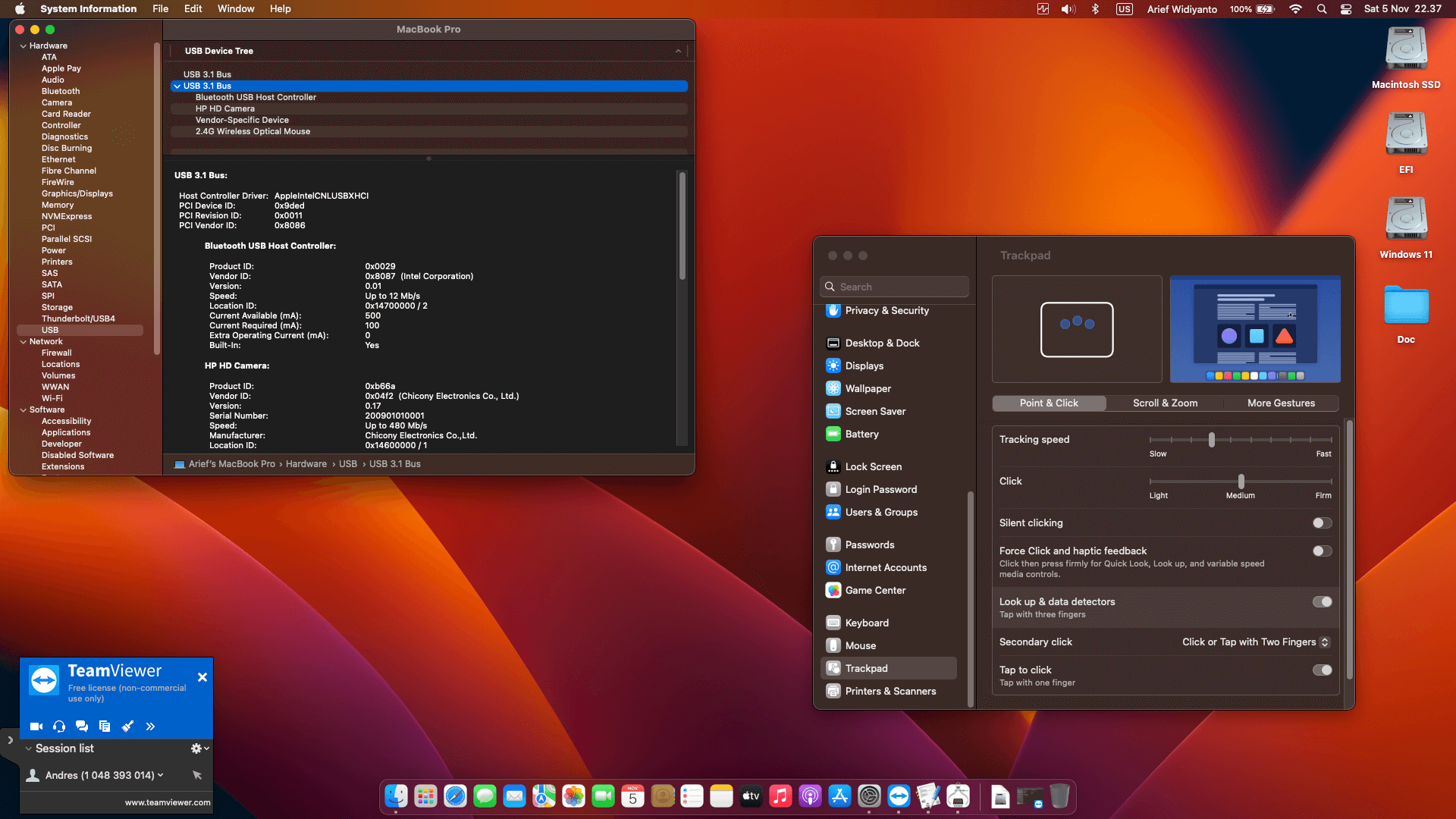Open TeamViewer file transfer icon
Image resolution: width=1456 pixels, height=819 pixels.
click(105, 726)
